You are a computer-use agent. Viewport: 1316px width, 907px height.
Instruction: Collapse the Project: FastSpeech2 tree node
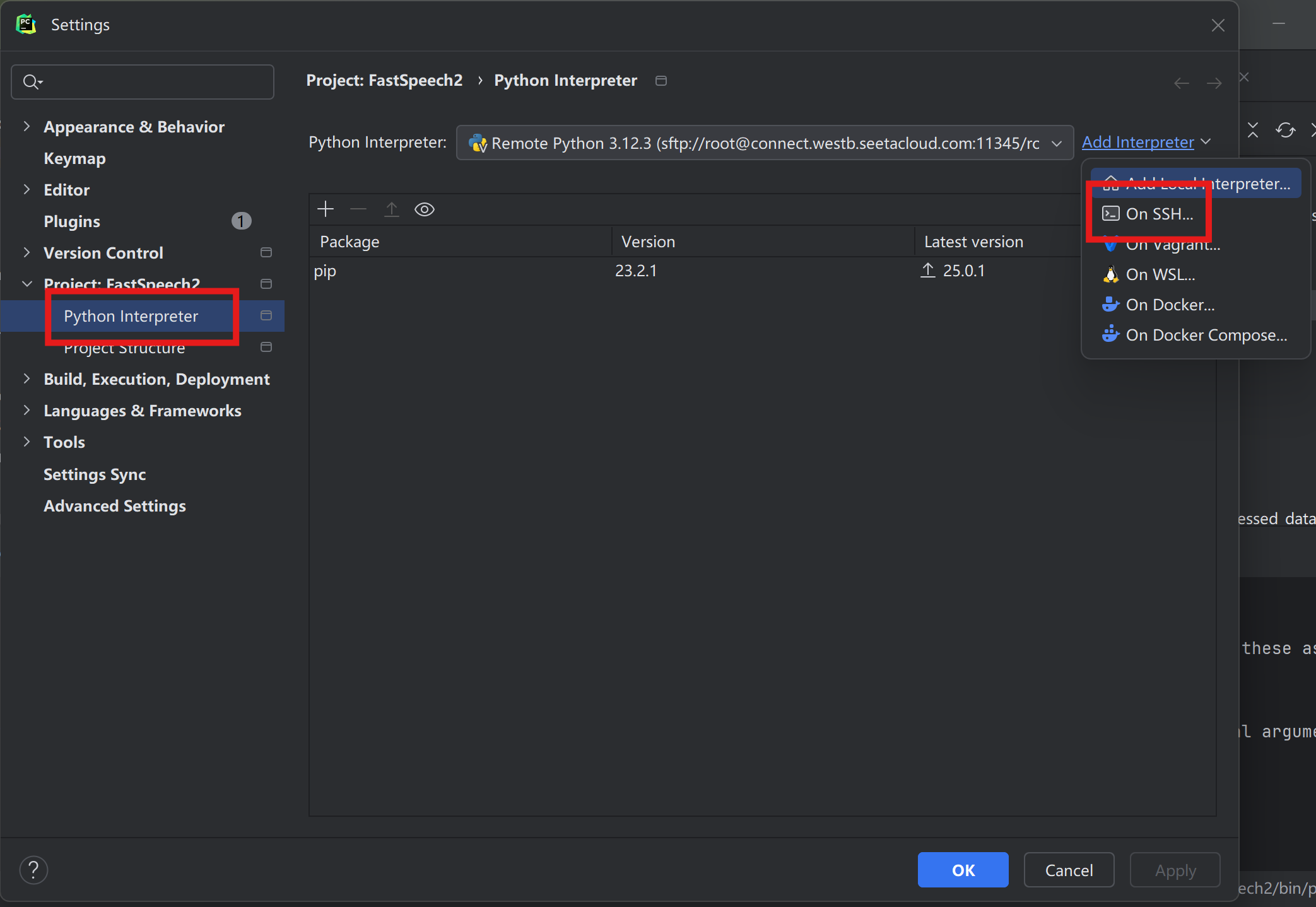click(26, 284)
